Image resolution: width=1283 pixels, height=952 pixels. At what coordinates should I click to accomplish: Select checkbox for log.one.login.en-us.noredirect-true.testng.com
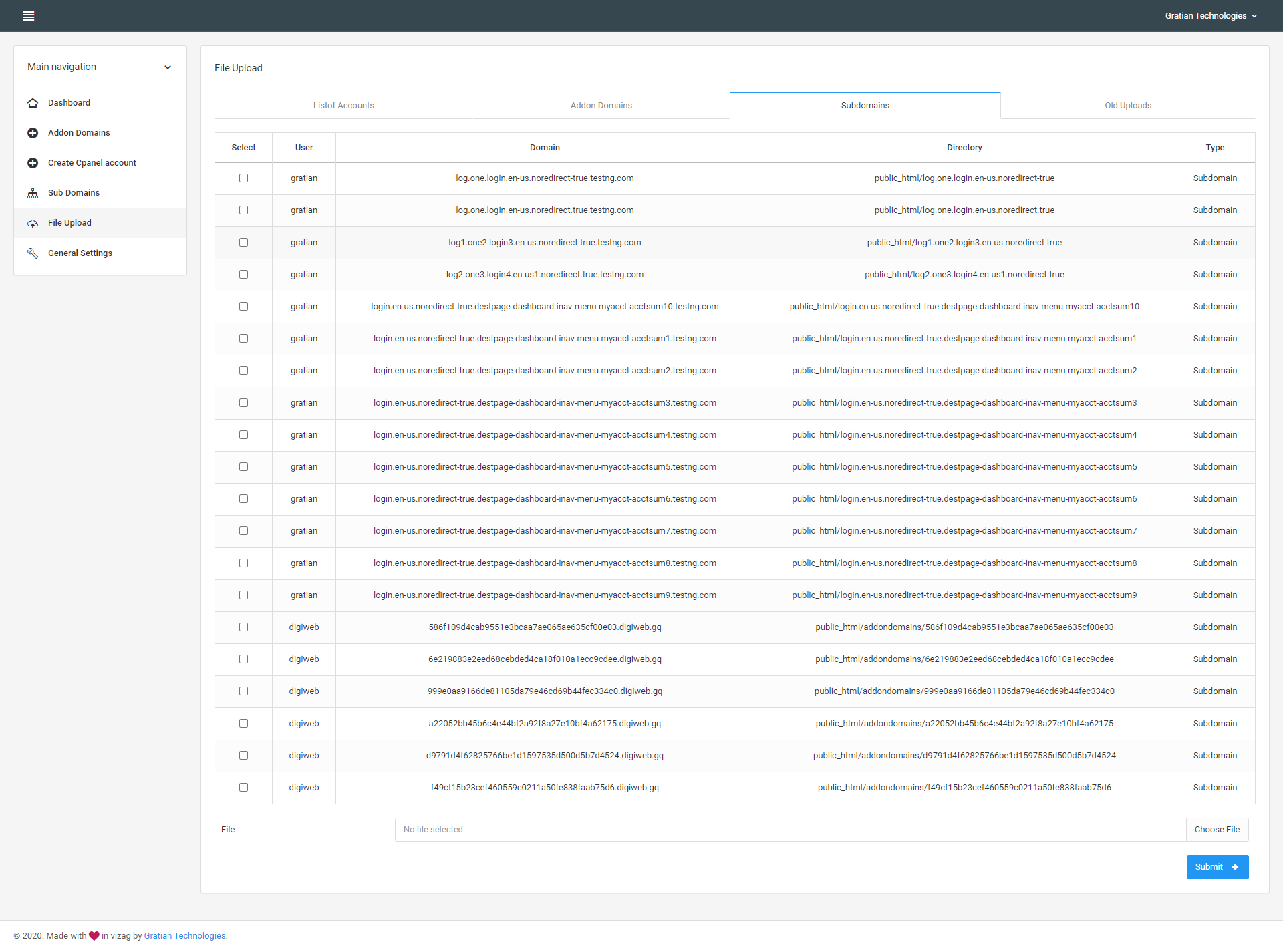pyautogui.click(x=243, y=178)
